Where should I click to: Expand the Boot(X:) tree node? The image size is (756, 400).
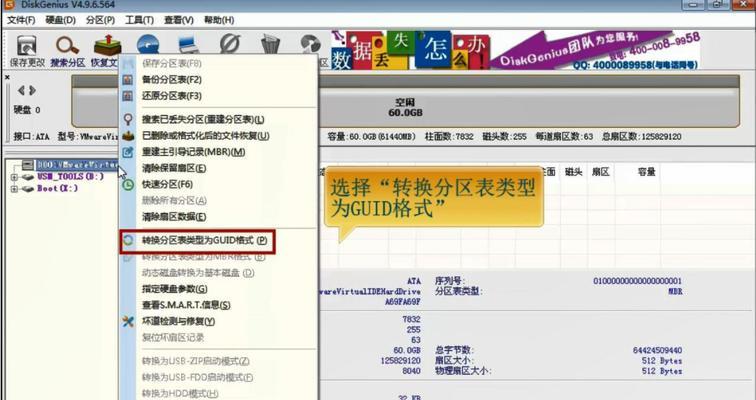(x=14, y=188)
